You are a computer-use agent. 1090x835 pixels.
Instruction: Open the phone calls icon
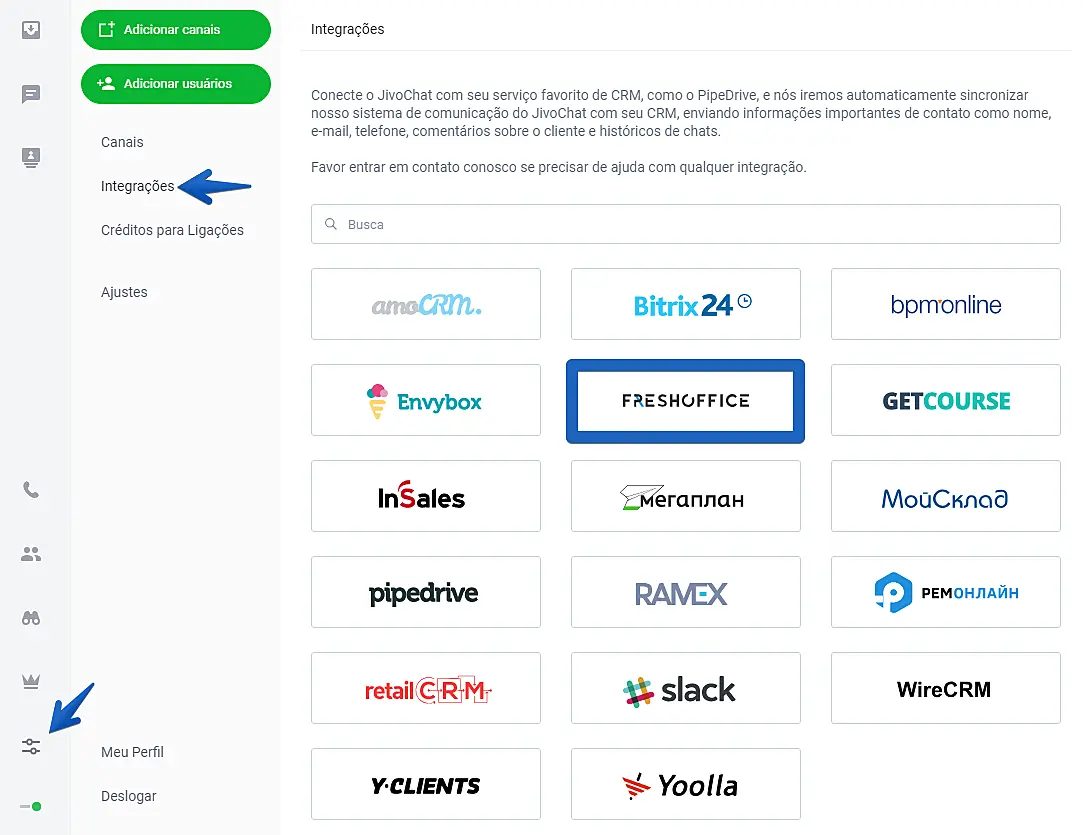tap(31, 490)
